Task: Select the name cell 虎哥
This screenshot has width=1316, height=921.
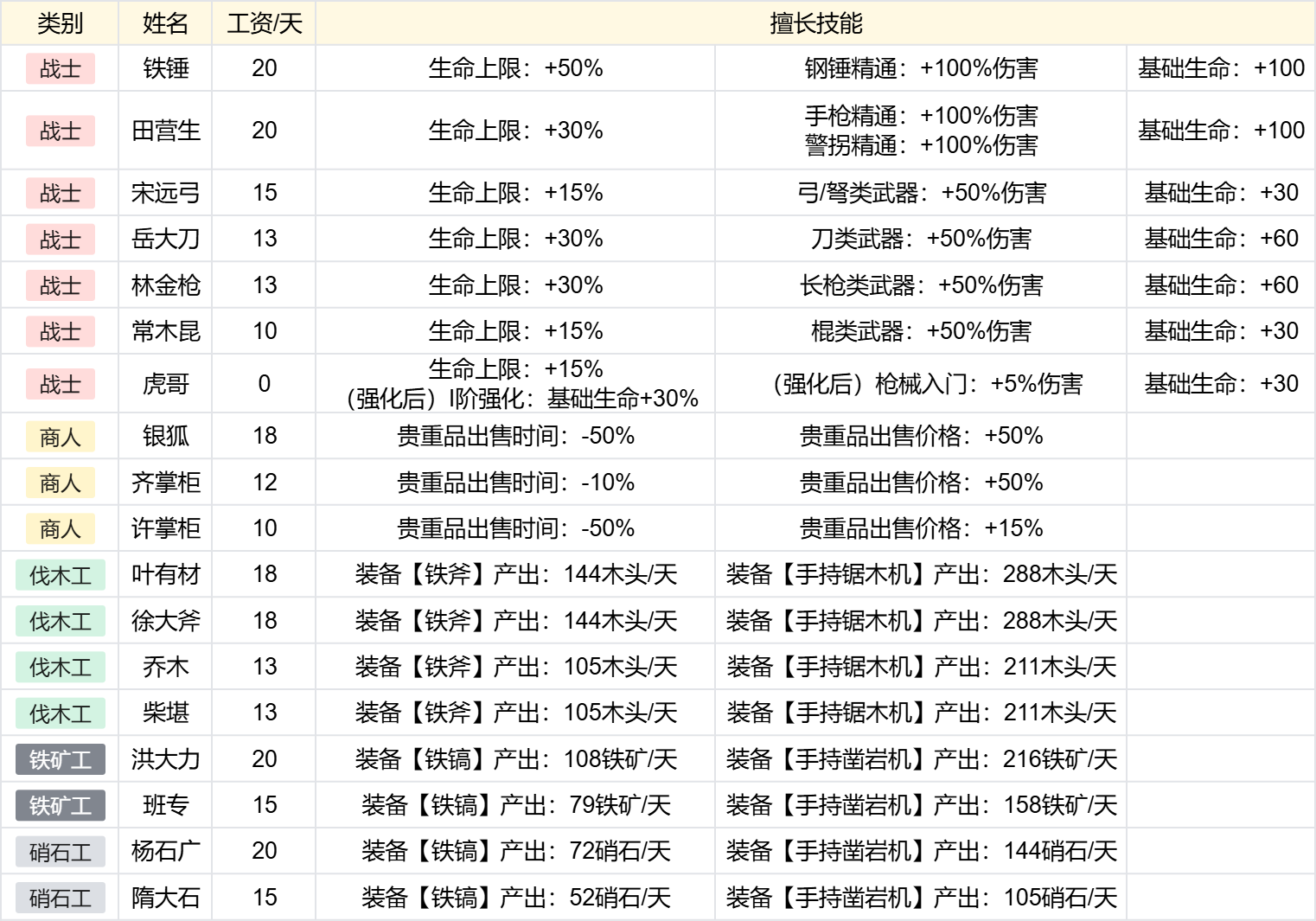Action: click(x=165, y=383)
